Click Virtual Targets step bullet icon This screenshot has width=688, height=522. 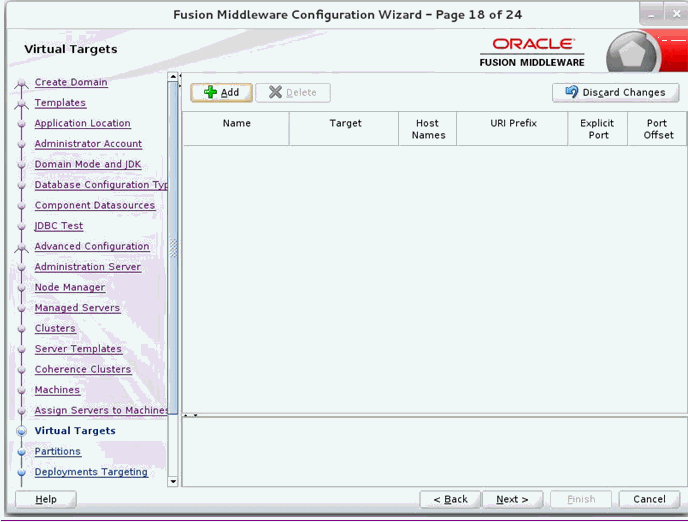point(21,431)
